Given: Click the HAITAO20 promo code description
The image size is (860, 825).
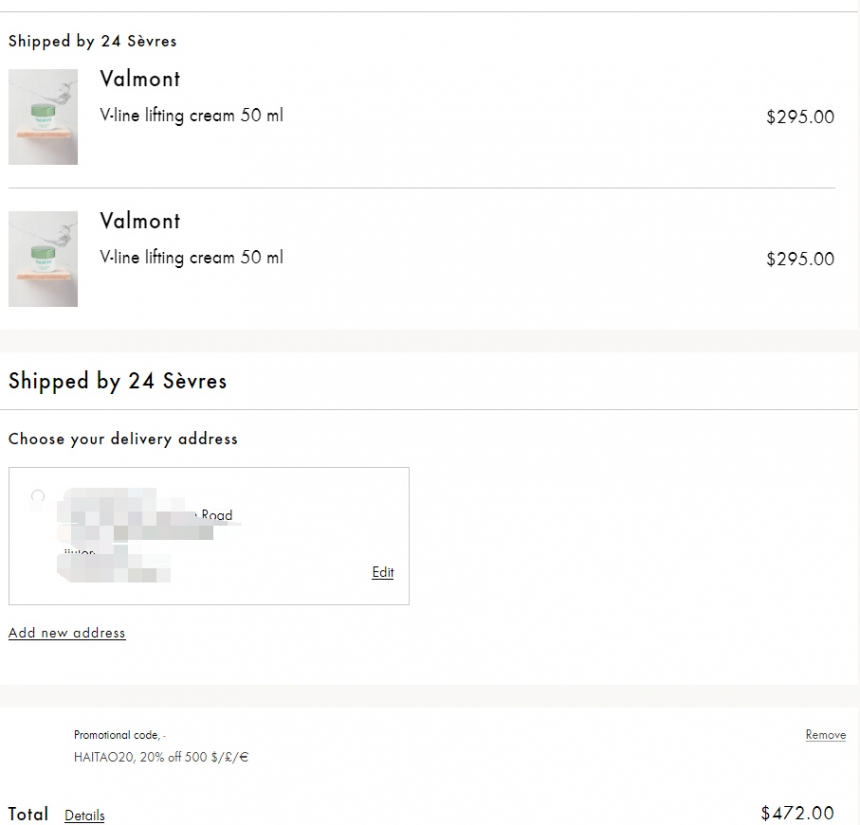Looking at the screenshot, I should click(161, 757).
